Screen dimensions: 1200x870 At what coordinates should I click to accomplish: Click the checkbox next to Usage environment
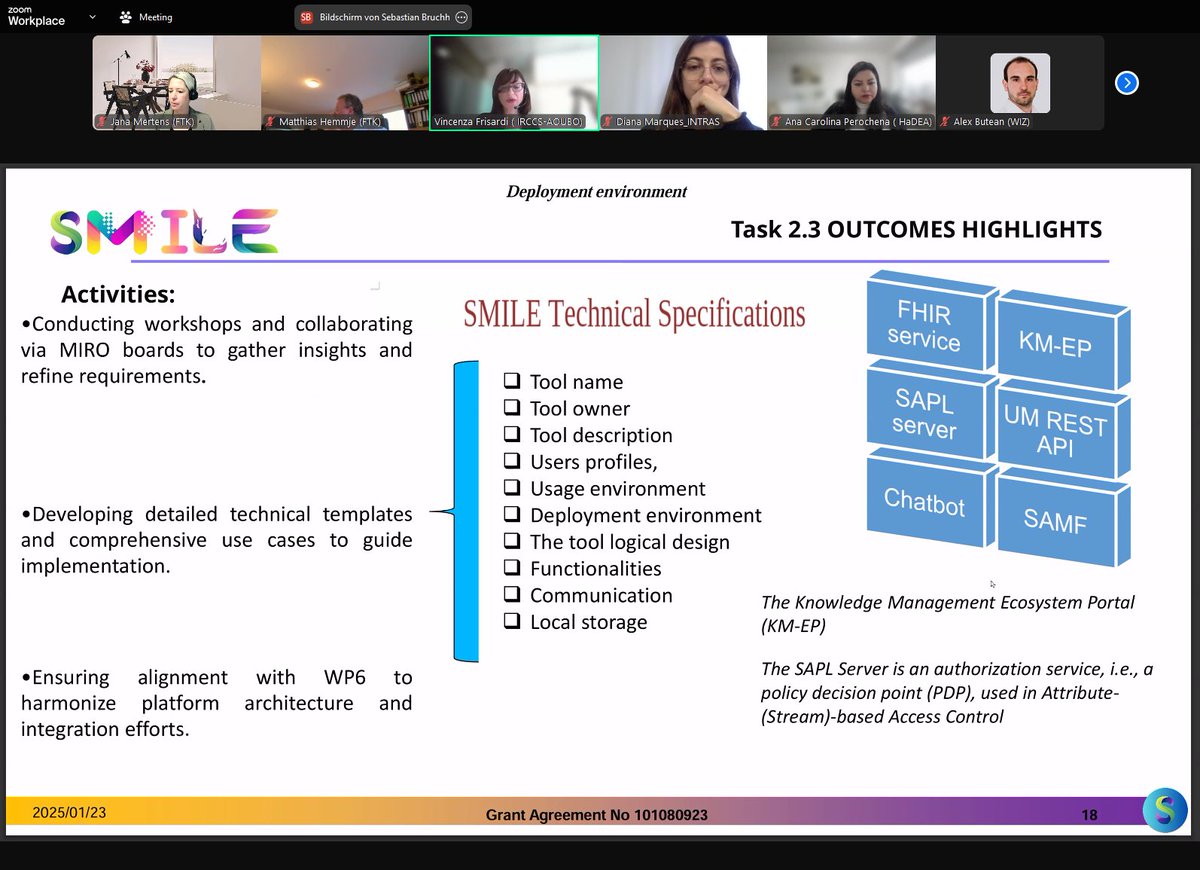[x=511, y=488]
